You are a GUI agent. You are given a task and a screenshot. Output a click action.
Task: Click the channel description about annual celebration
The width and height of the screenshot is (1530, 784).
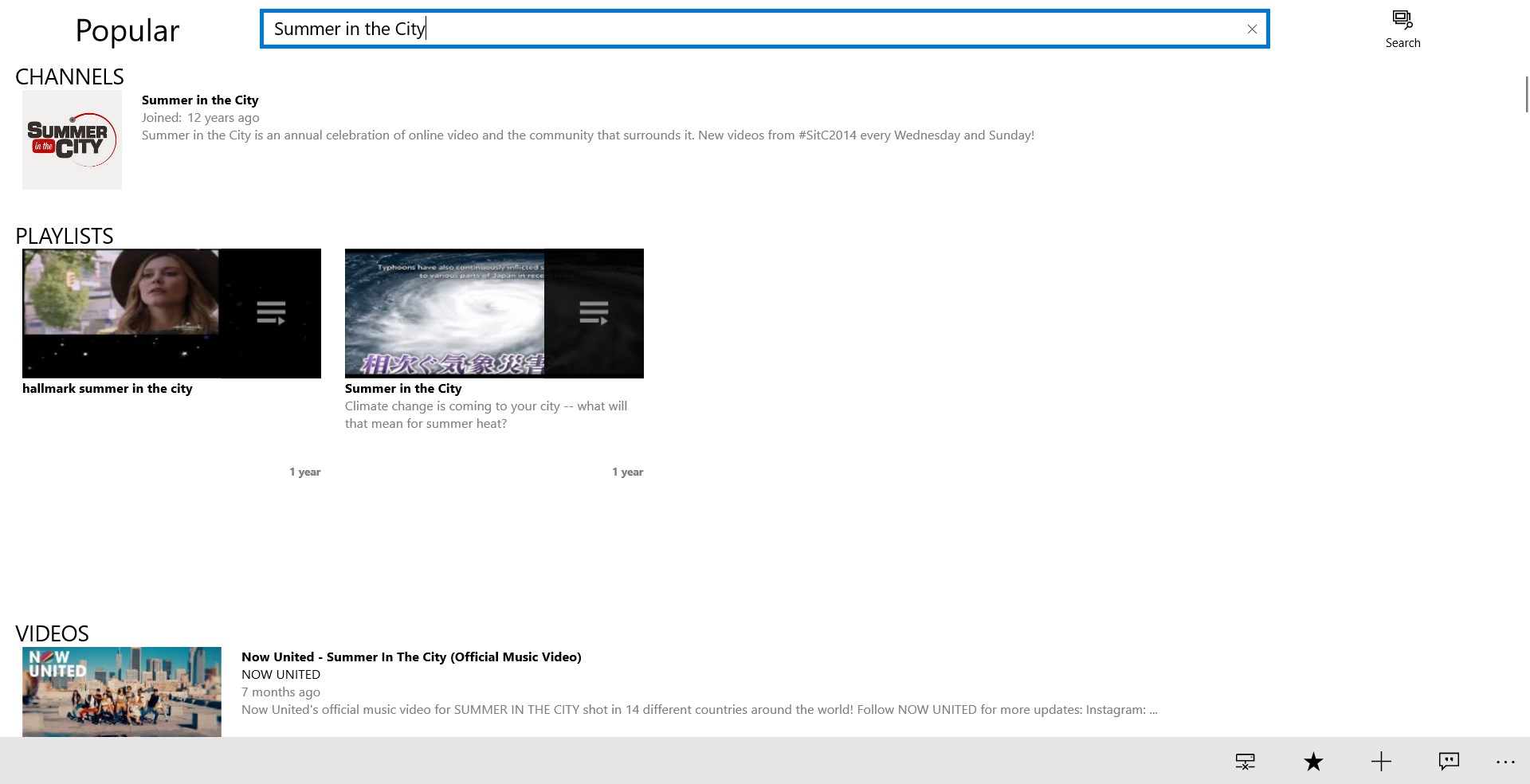coord(588,135)
